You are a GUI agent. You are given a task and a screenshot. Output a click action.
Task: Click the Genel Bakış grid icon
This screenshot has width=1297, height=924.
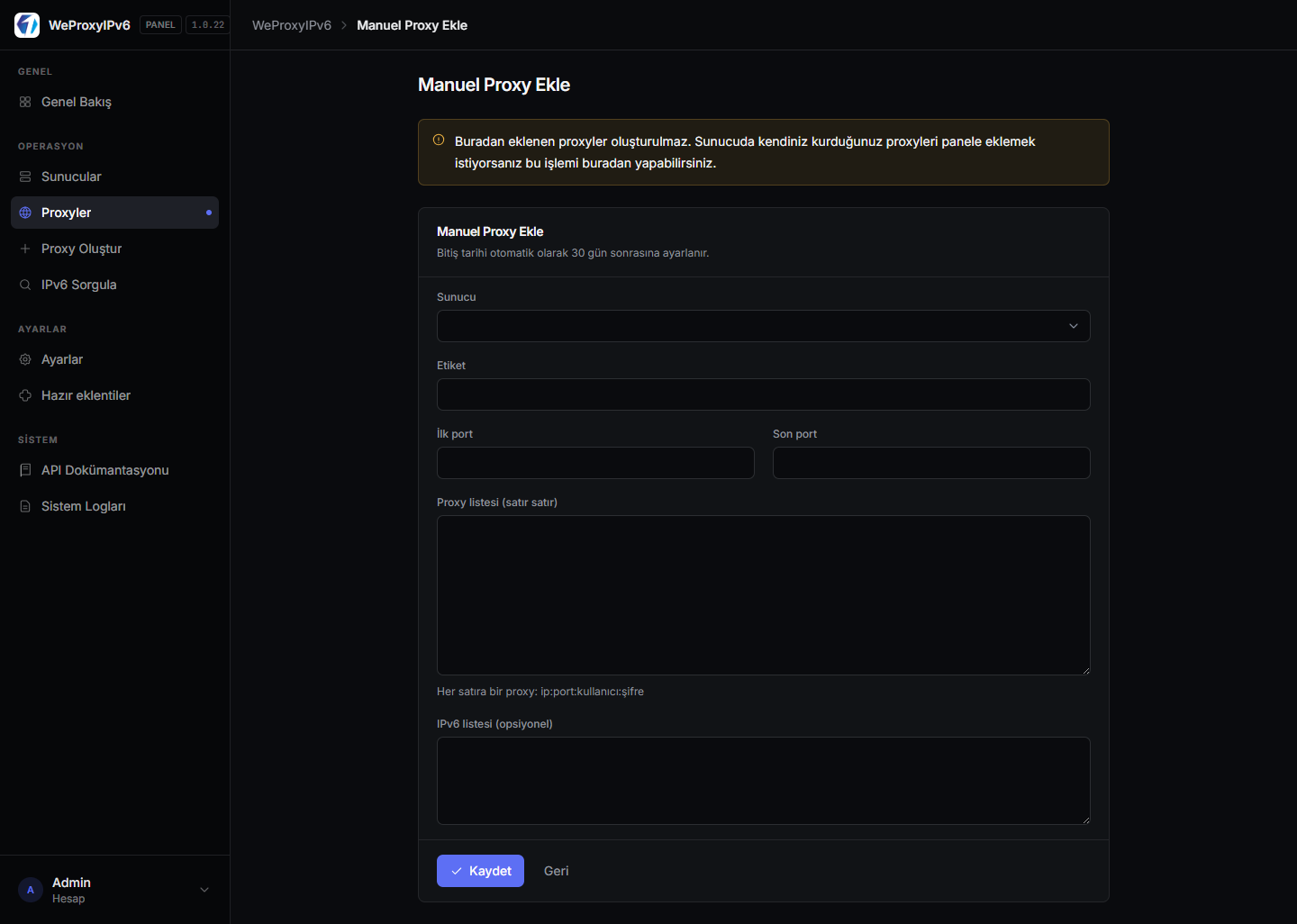(x=25, y=102)
